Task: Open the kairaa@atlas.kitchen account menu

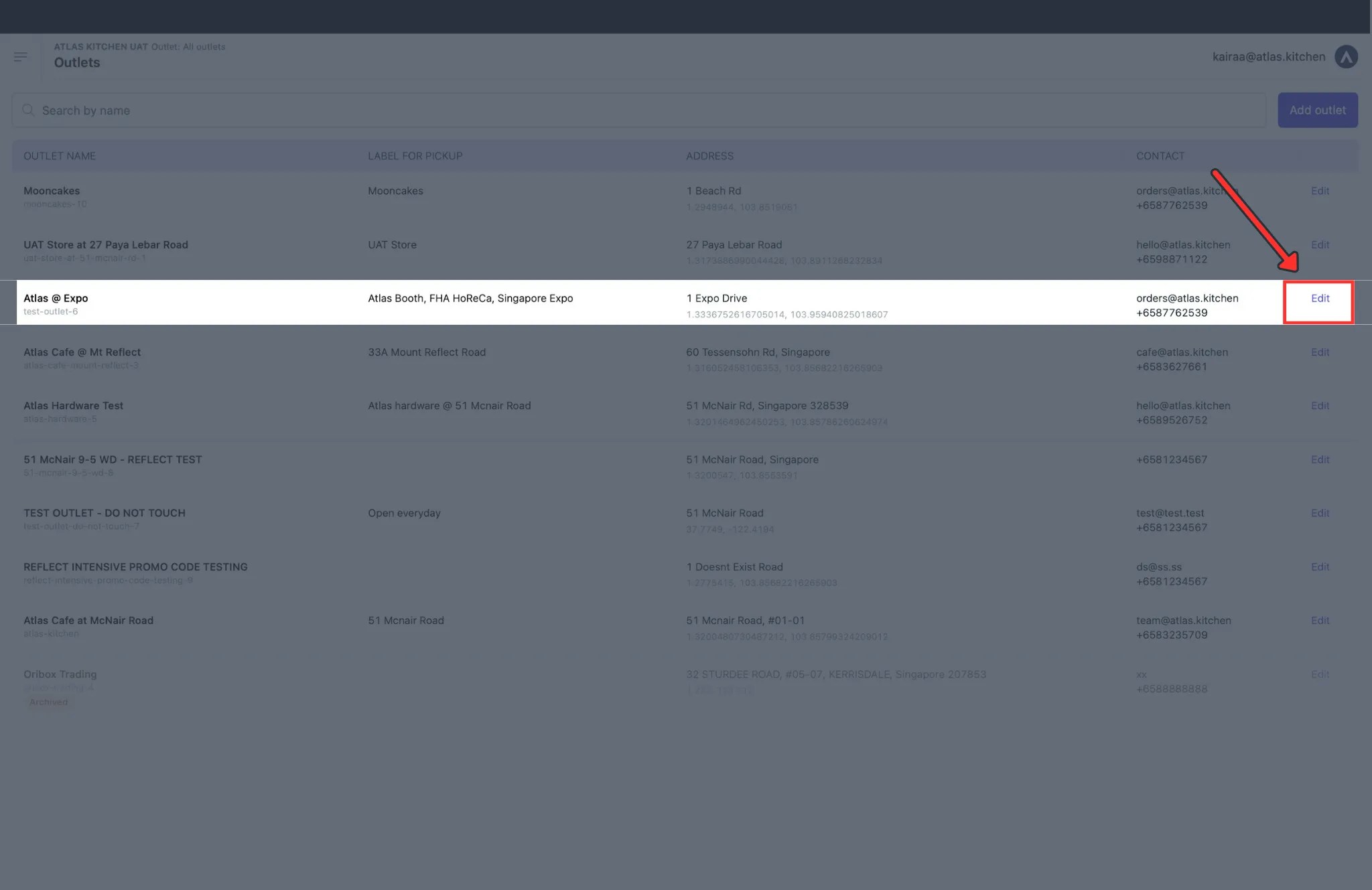Action: pos(1268,57)
